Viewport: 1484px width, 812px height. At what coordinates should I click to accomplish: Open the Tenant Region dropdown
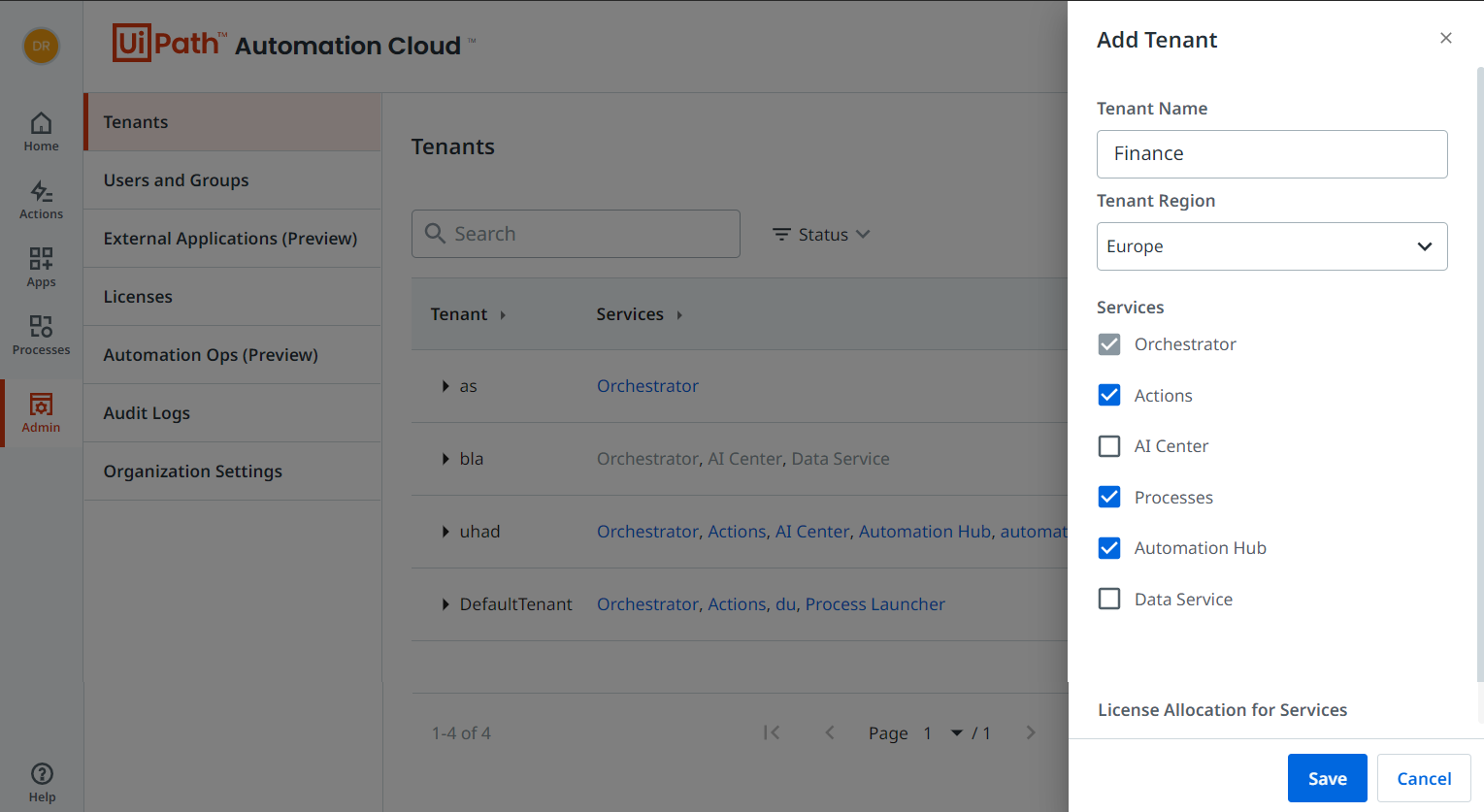tap(1271, 246)
